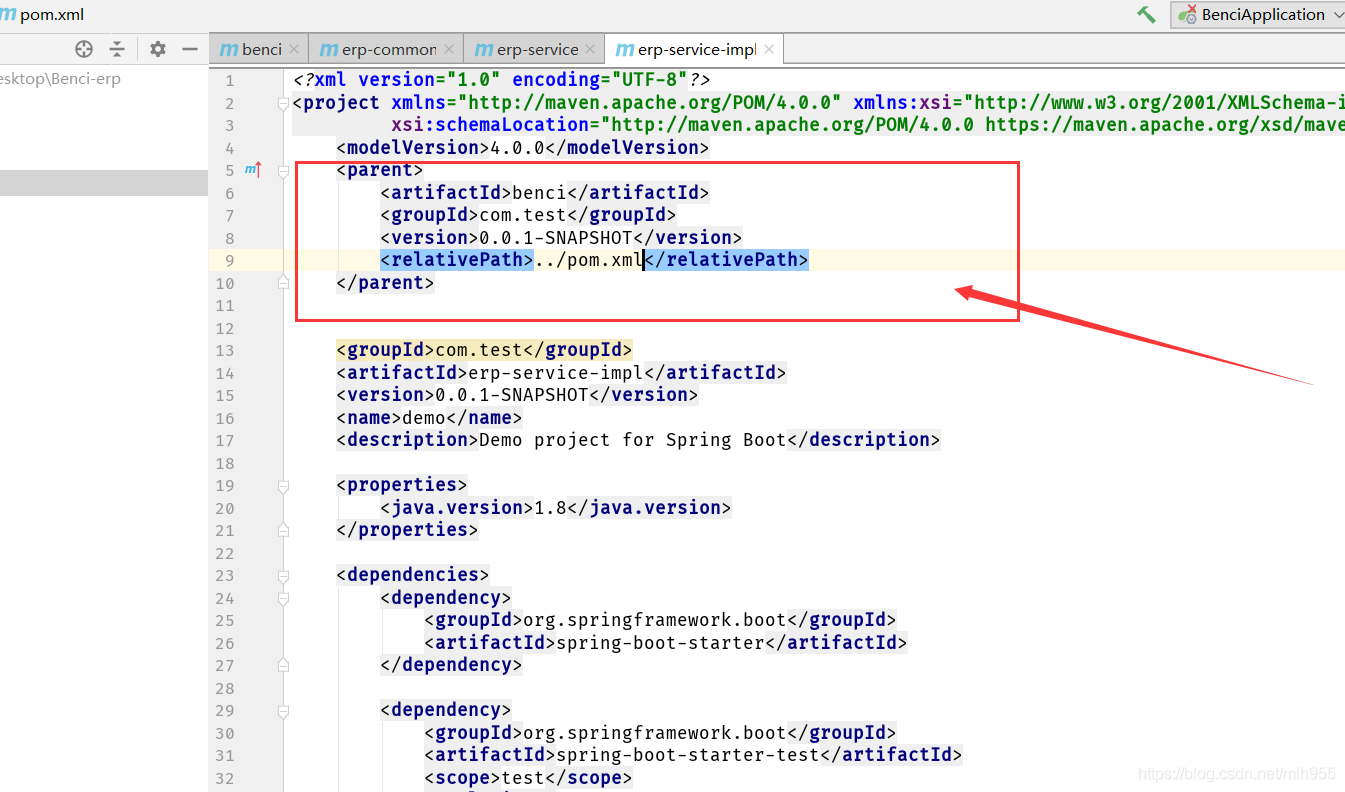This screenshot has width=1345, height=792.
Task: Click the locate (scroll from source) target icon
Action: click(84, 49)
